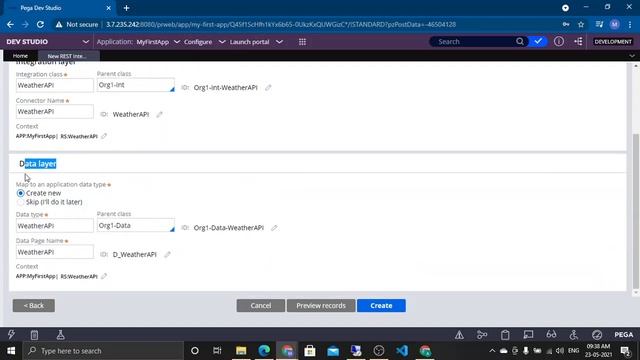Open the Tracer tool icon
The height and width of the screenshot is (360, 640).
coord(482,335)
